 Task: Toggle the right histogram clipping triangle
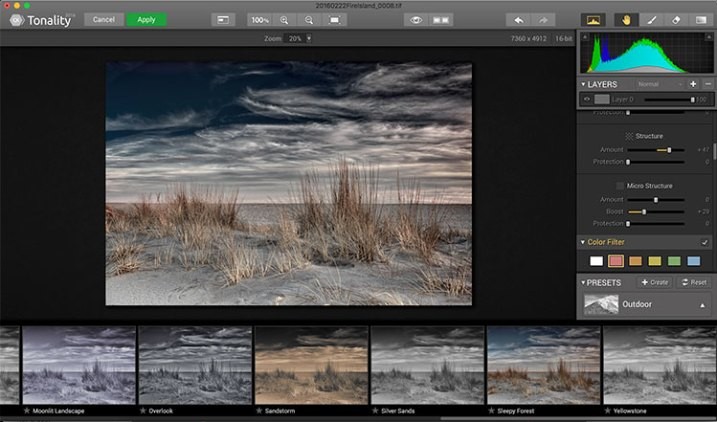[708, 37]
